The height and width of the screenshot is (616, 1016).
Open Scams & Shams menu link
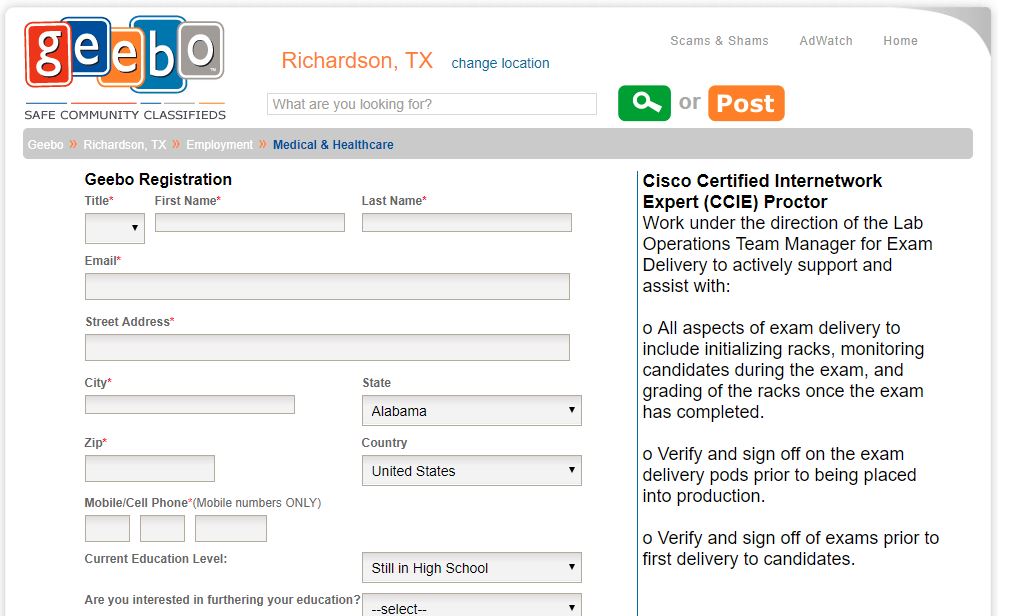(719, 41)
